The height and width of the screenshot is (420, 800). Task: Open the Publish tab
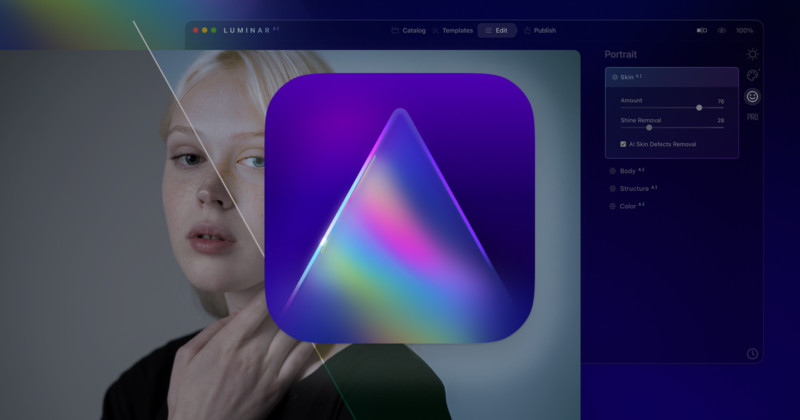[540, 31]
